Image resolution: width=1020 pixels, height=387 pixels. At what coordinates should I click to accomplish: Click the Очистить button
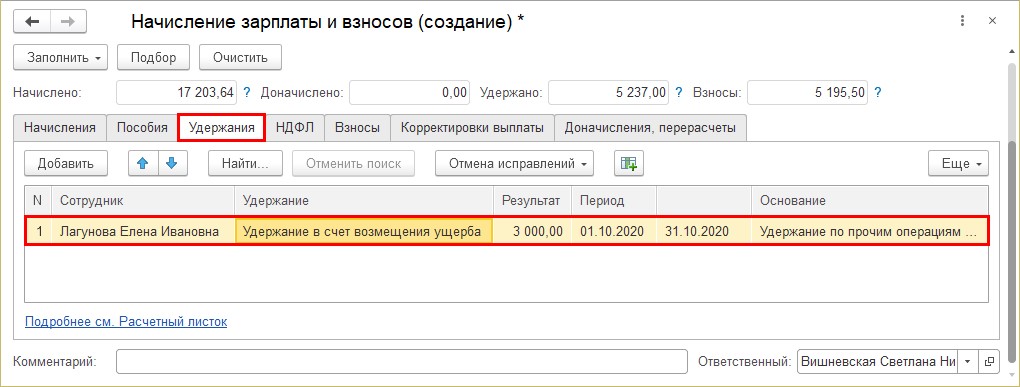pos(241,57)
